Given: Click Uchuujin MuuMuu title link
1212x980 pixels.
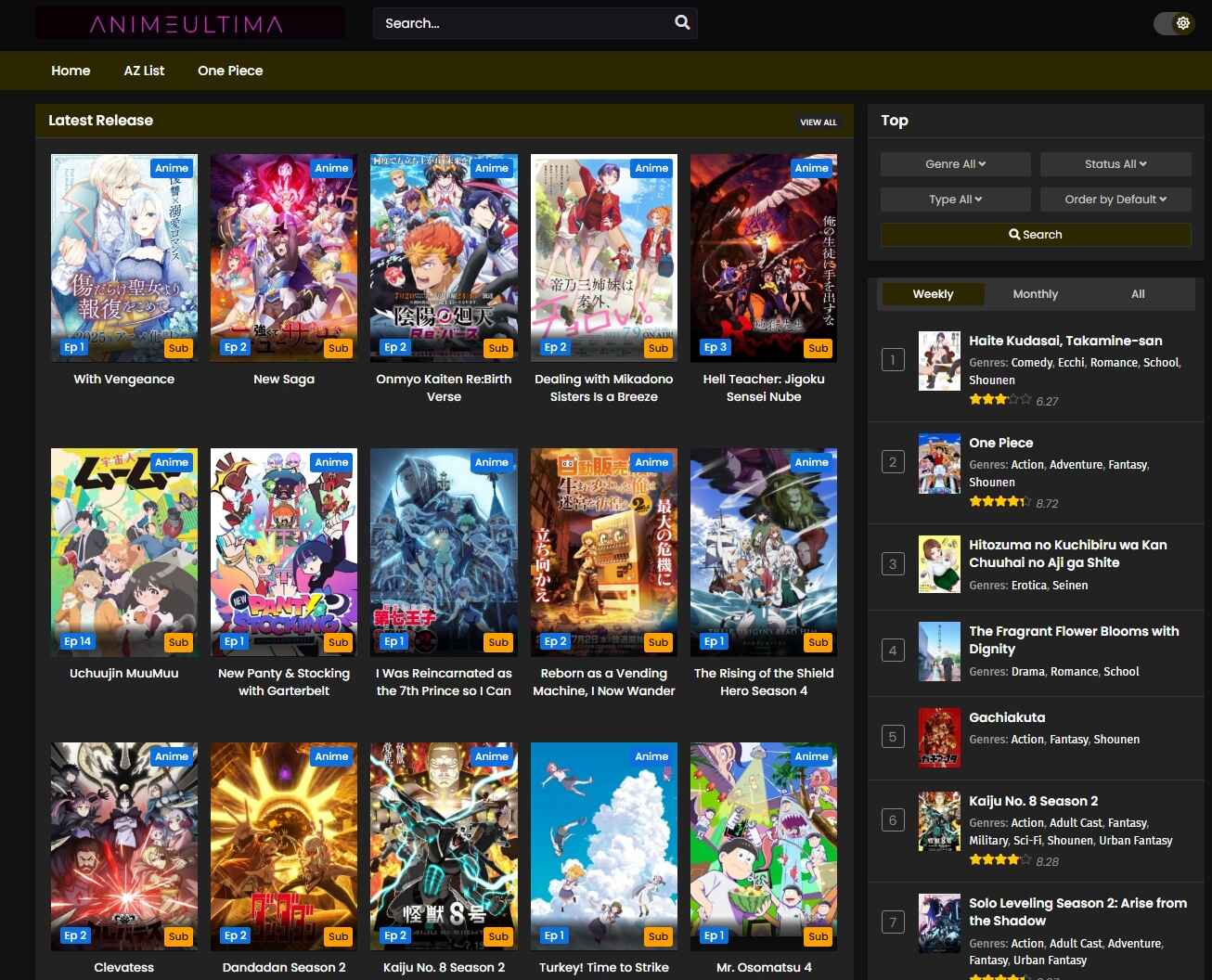Looking at the screenshot, I should click(x=124, y=673).
